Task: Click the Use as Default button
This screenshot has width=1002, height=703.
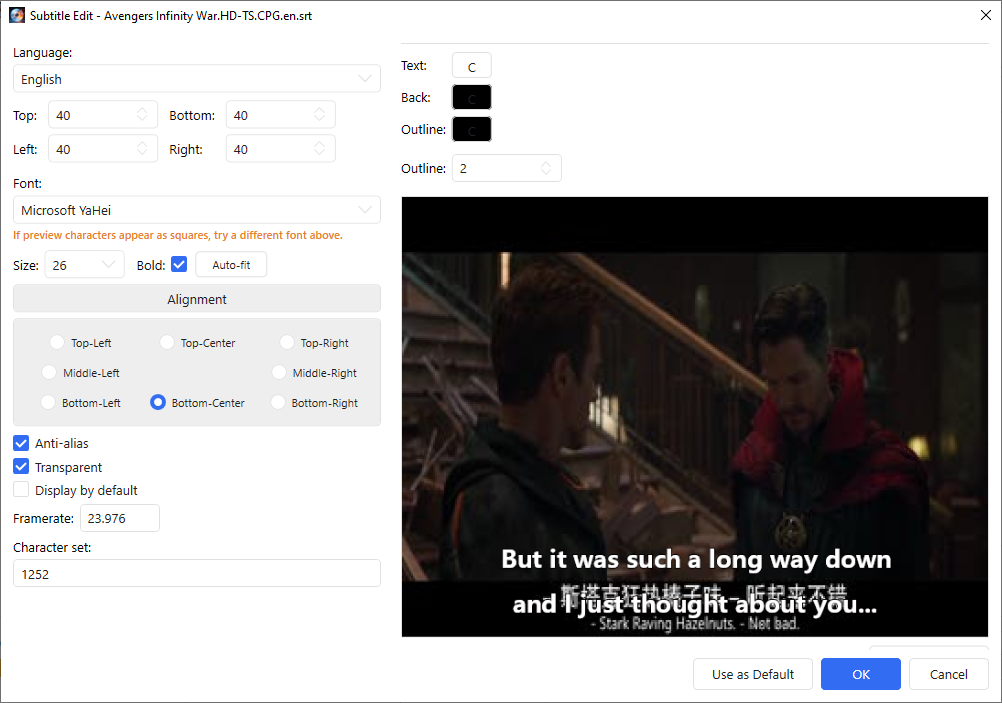Action: 753,674
